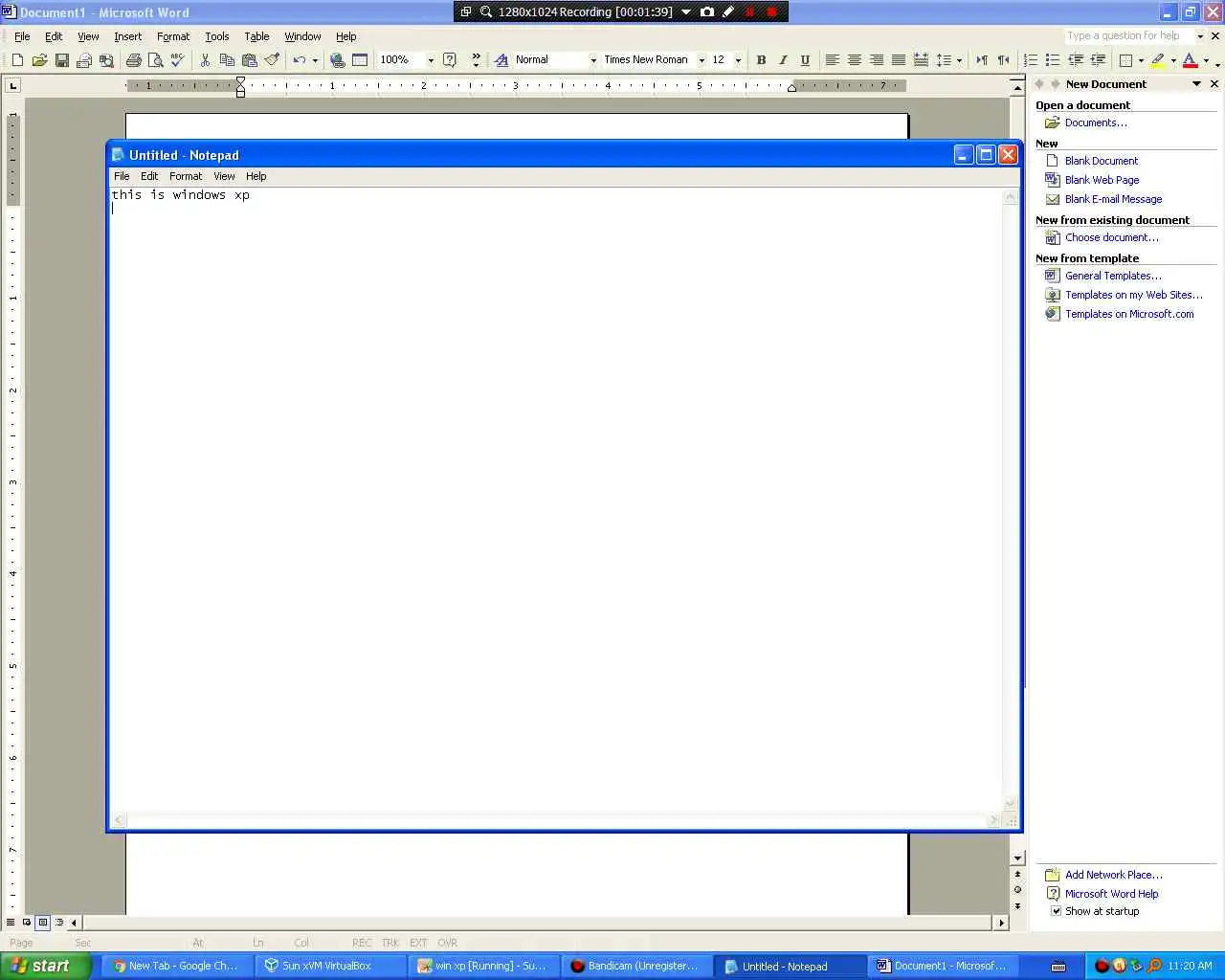Viewport: 1225px width, 980px height.
Task: Set right-to-left text direction icon
Action: point(1003,59)
